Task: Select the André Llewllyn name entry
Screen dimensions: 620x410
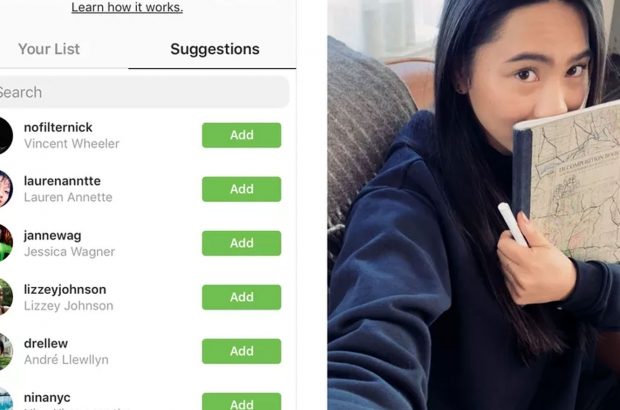Action: pyautogui.click(x=66, y=359)
